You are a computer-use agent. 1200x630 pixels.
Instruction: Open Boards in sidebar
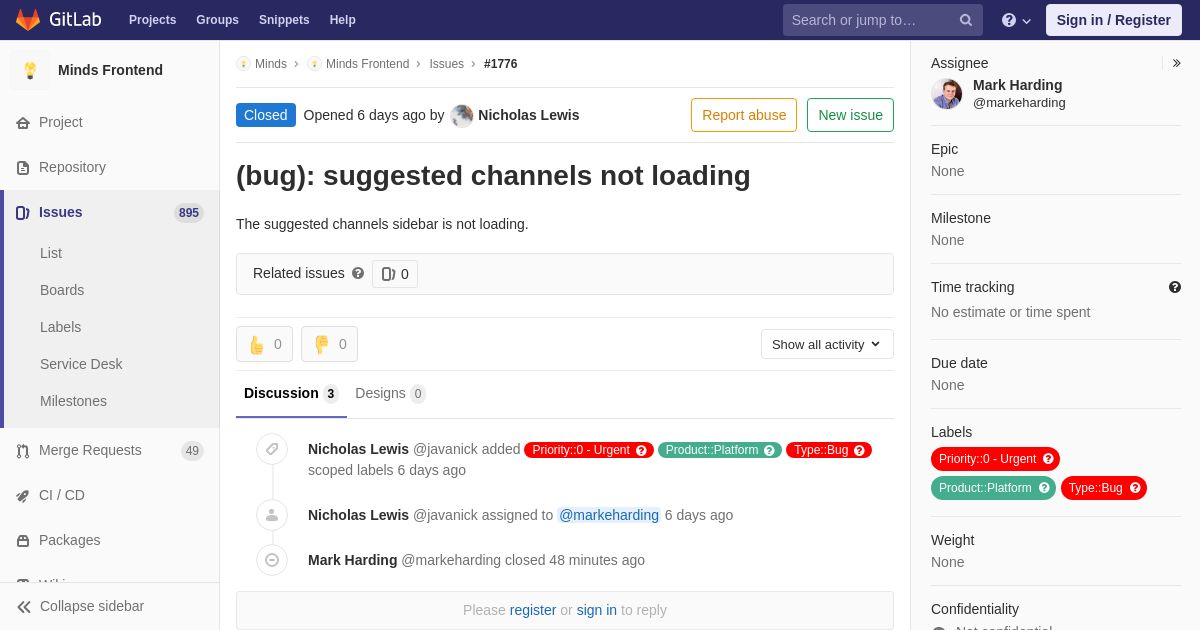62,291
